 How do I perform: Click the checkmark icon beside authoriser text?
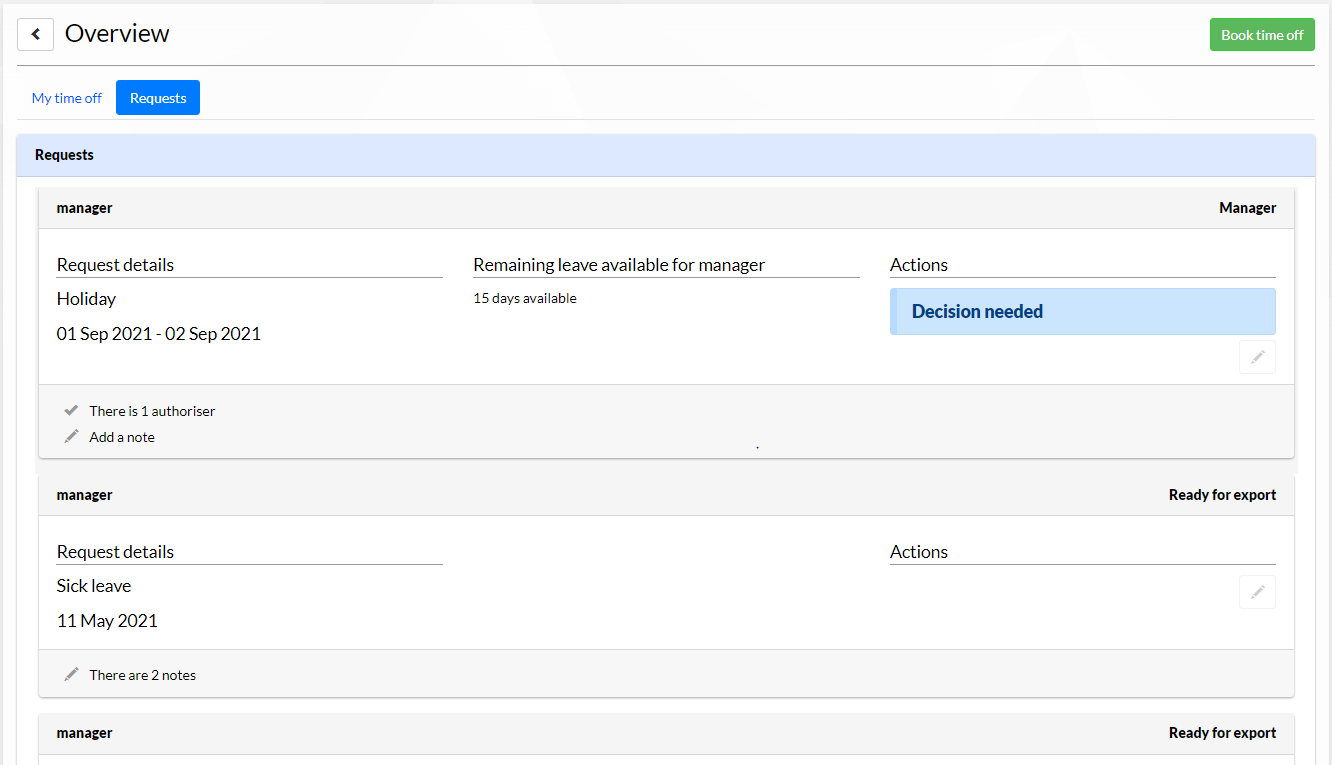pos(71,410)
